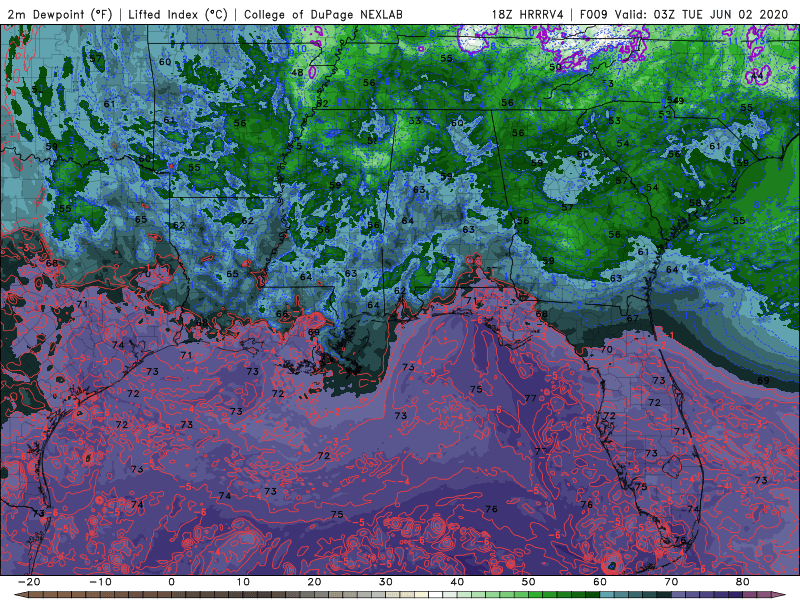
Task: Click the "F009" forecast hour text
Action: tap(594, 14)
